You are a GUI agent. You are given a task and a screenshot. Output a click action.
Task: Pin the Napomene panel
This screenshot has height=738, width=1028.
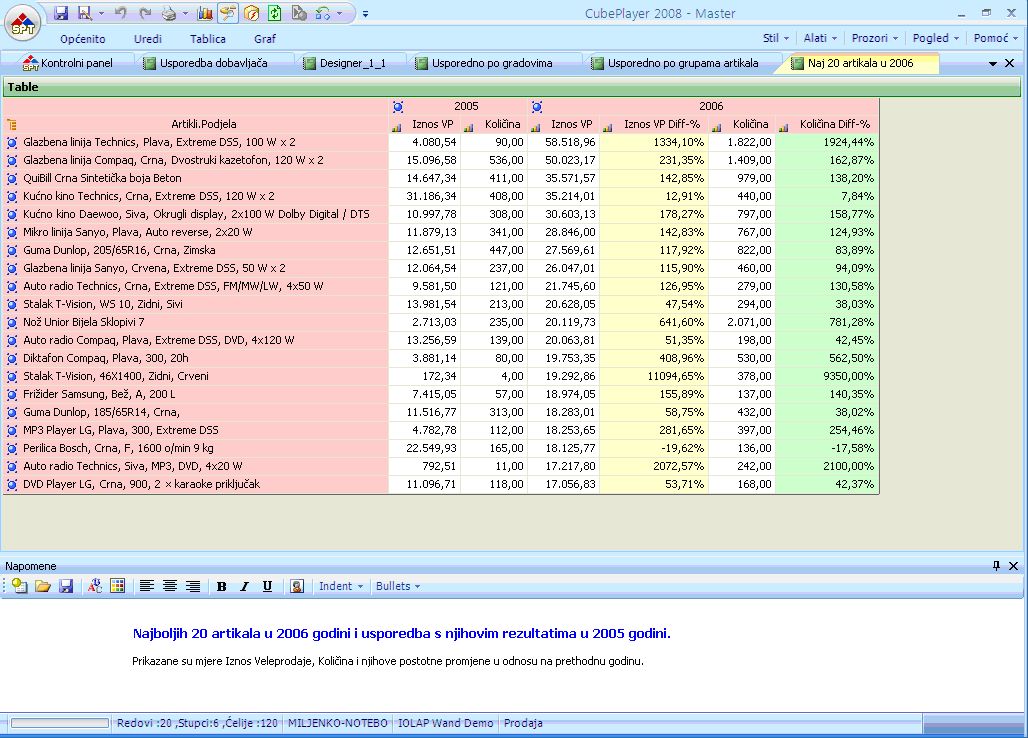[997, 566]
